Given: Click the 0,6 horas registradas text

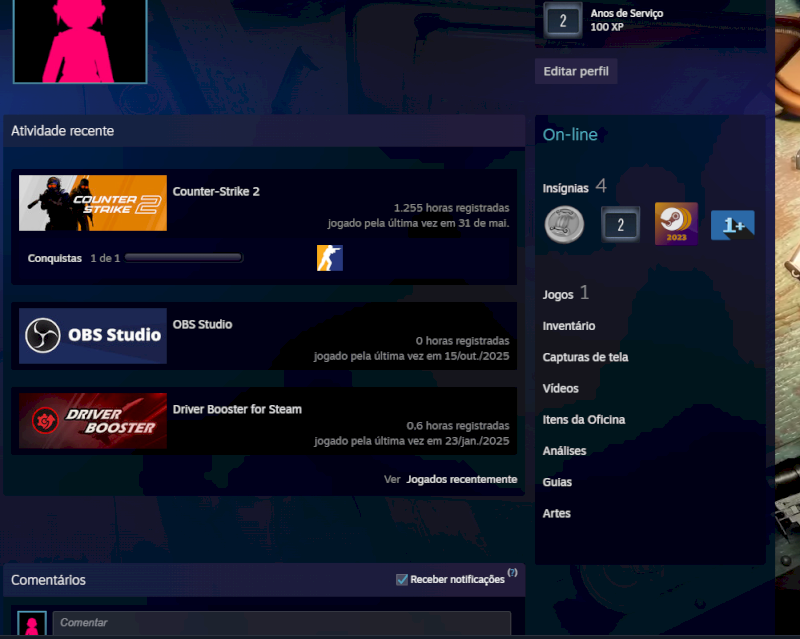Looking at the screenshot, I should point(458,426).
